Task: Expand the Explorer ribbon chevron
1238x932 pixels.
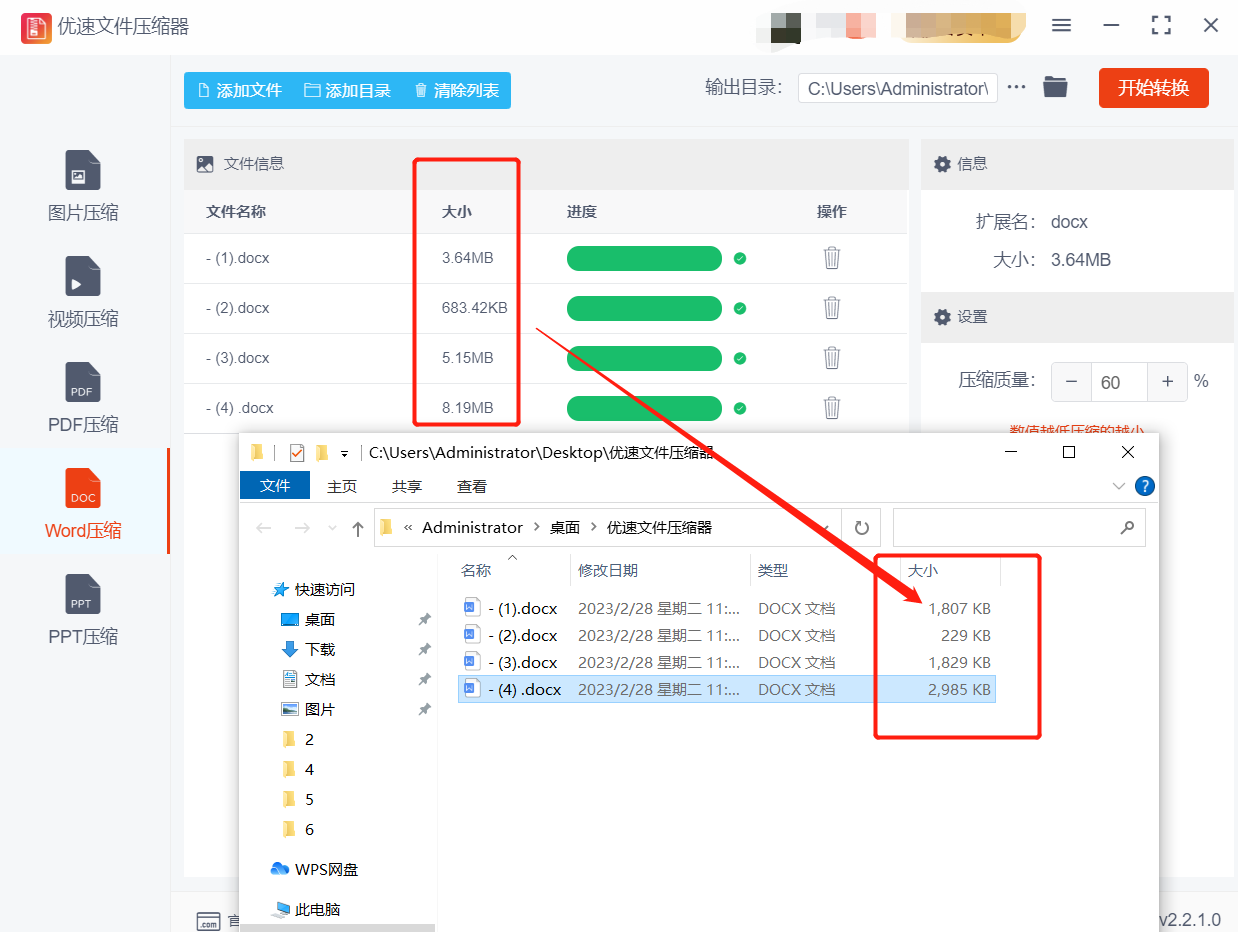Action: tap(1119, 486)
